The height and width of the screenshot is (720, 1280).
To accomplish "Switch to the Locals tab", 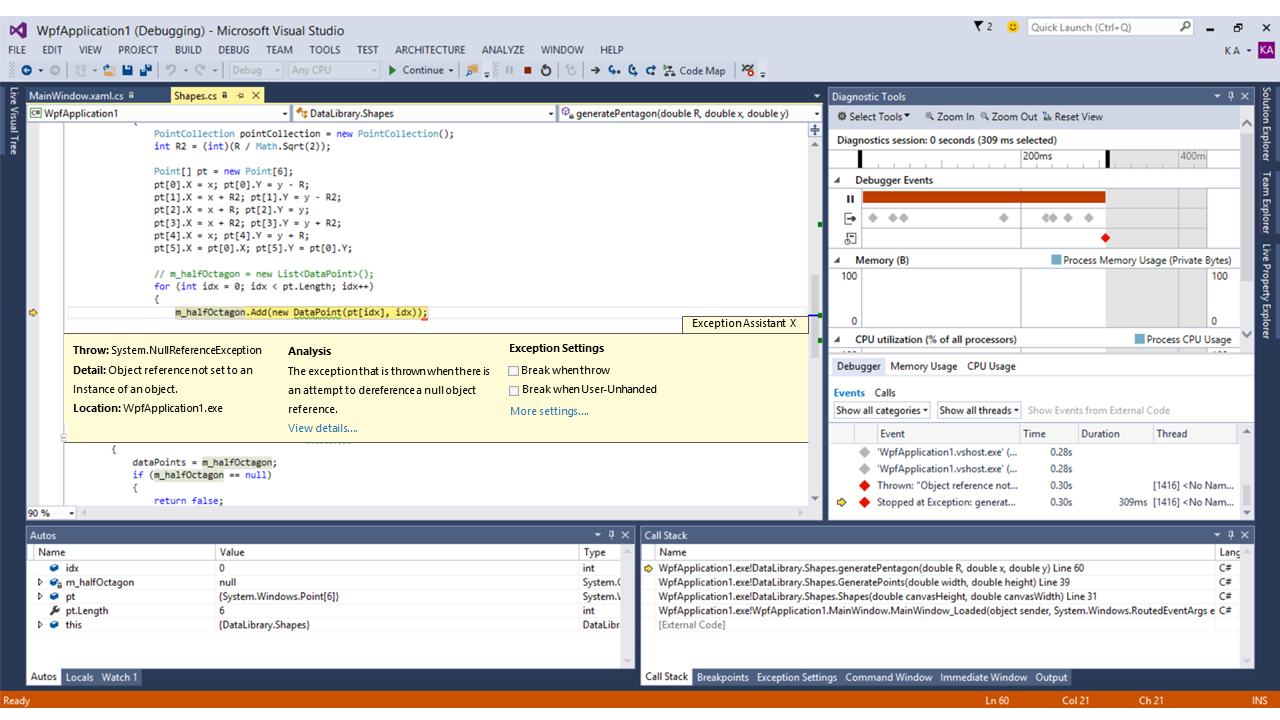I will [79, 677].
